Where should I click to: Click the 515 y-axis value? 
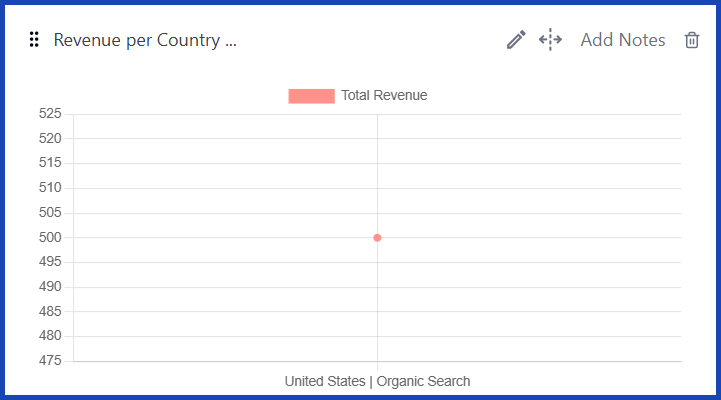tap(50, 163)
